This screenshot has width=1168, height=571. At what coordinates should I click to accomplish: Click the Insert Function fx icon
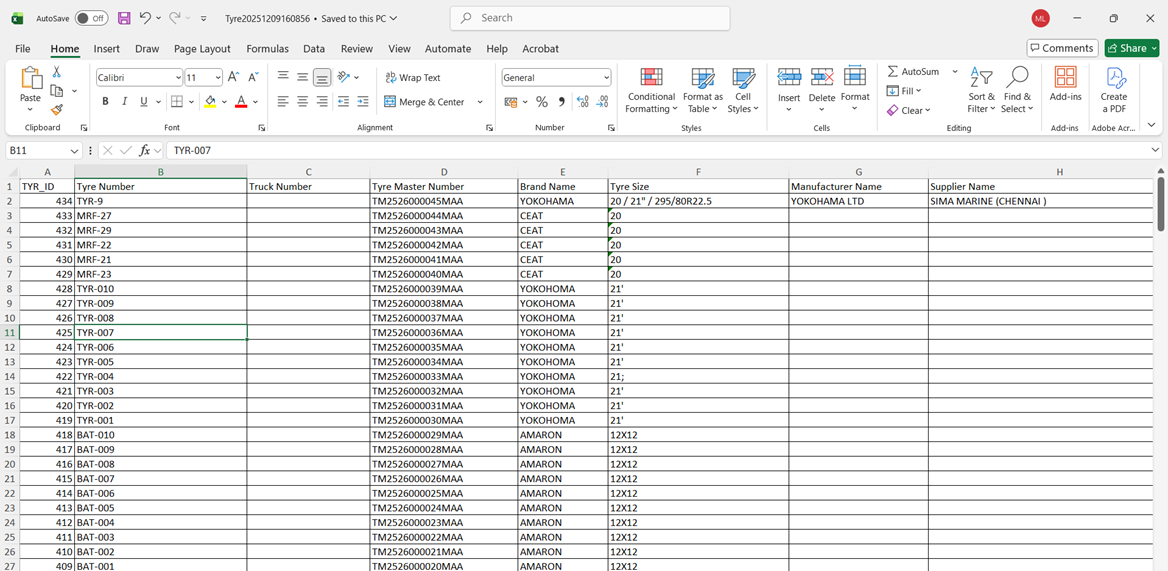[145, 150]
